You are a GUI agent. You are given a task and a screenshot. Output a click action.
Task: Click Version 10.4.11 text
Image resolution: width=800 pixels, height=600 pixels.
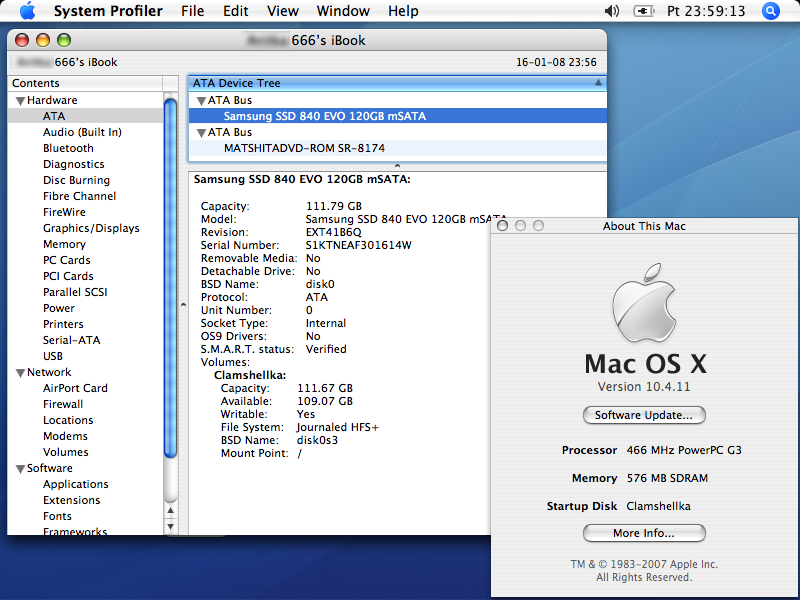[644, 387]
